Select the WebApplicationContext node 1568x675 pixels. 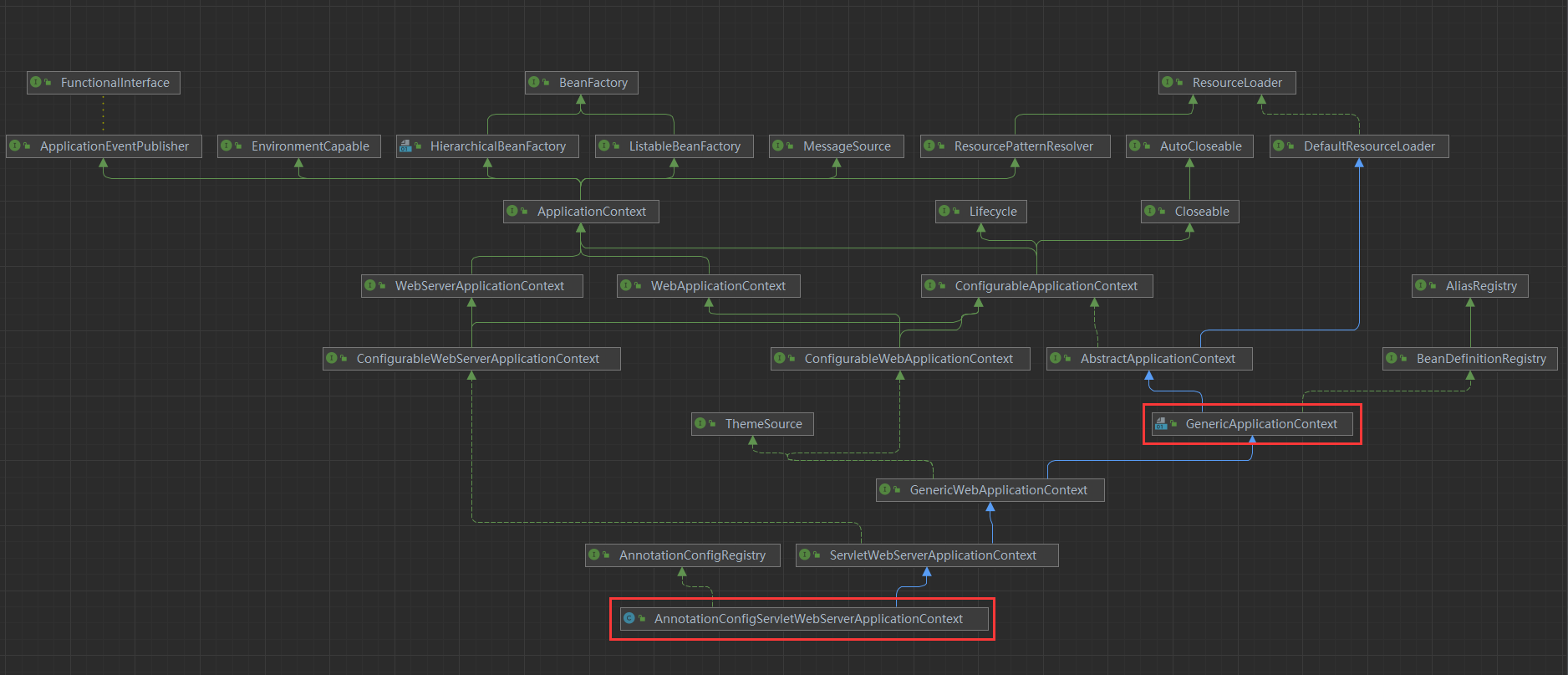tap(709, 286)
